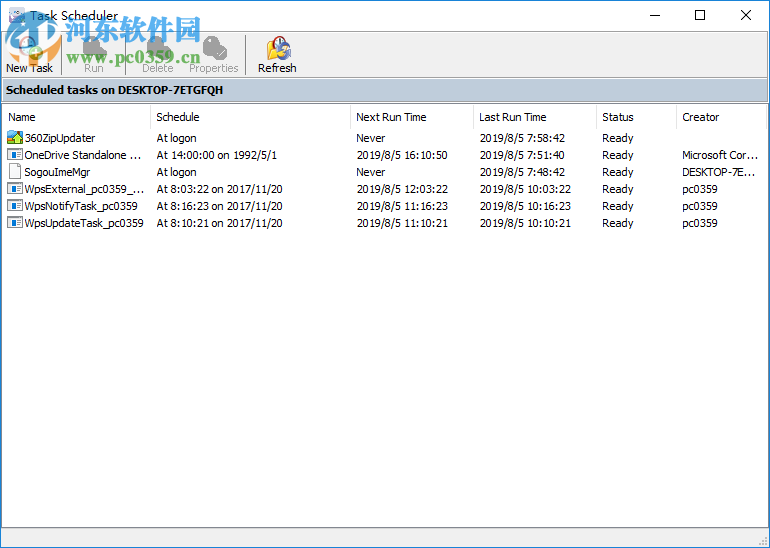Click last run time '2019/8/5 7:51:40'

(522, 155)
